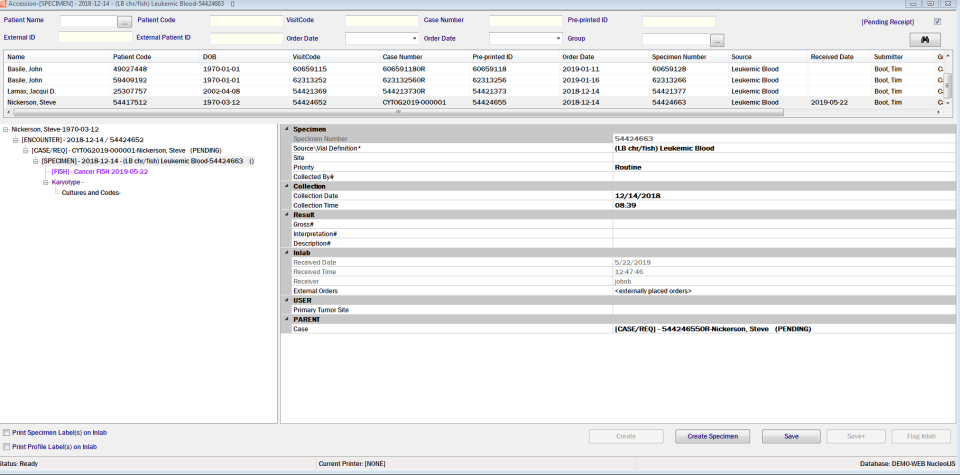Open the first Order Date dropdown
Screen dimensions: 960x475
coord(414,39)
